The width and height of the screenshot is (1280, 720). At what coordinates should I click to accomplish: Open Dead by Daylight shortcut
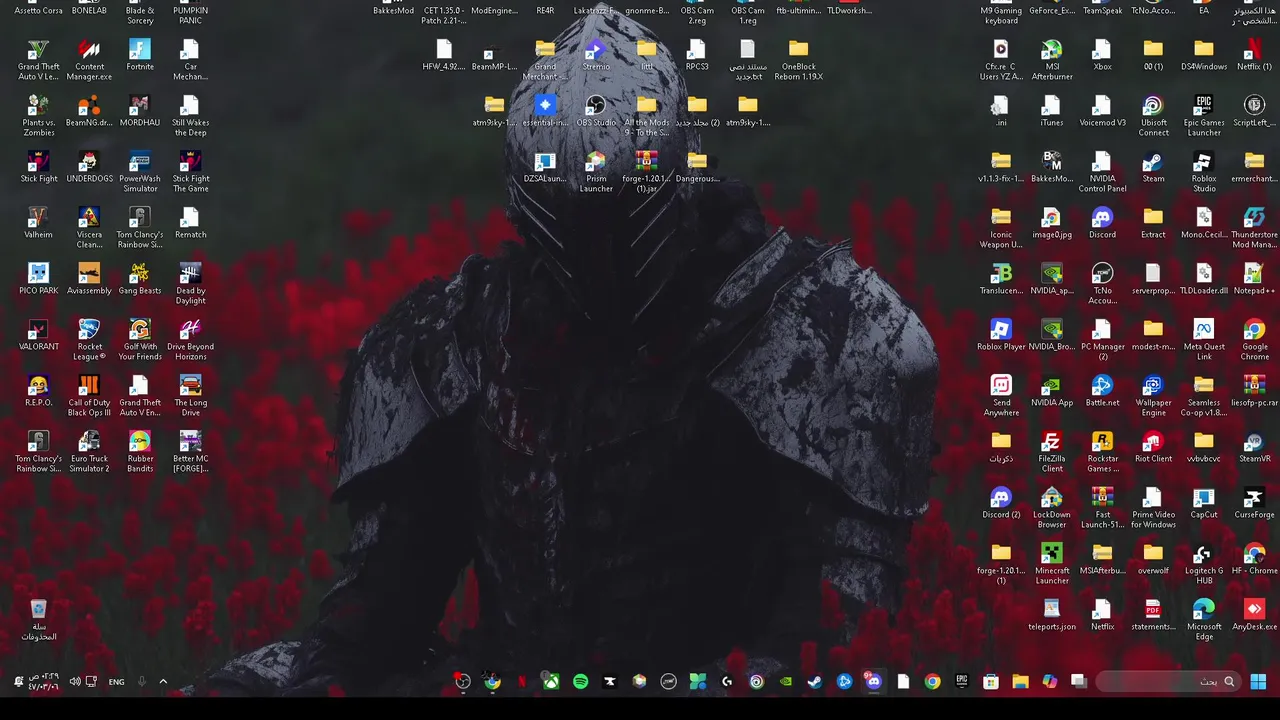point(191,284)
